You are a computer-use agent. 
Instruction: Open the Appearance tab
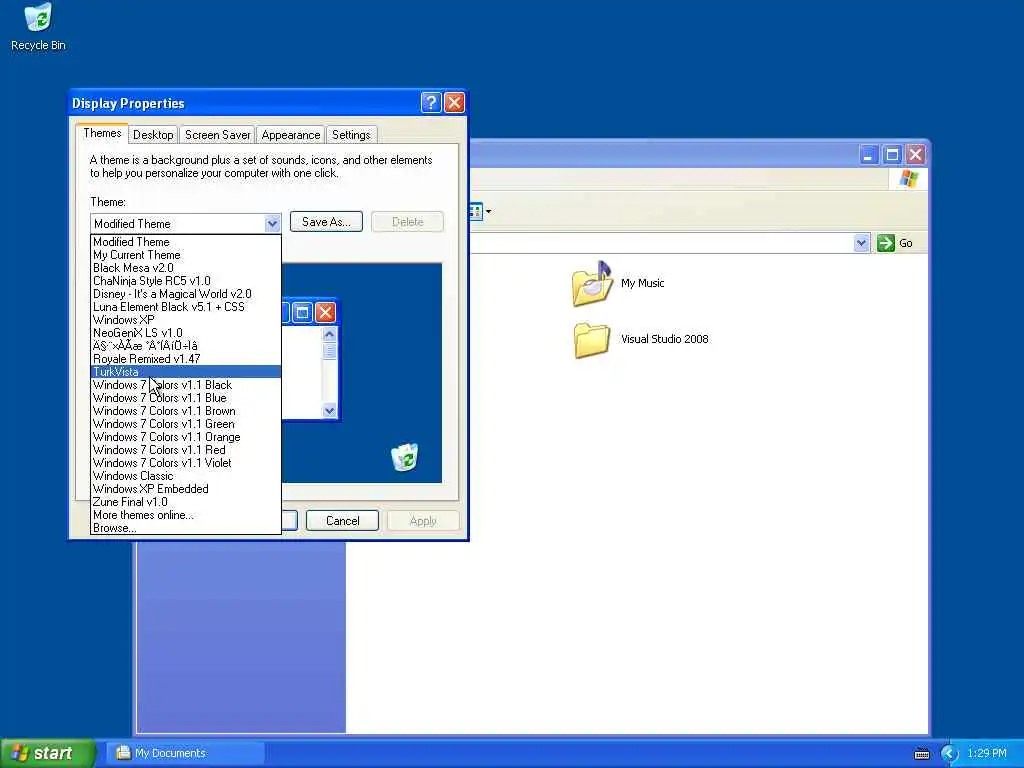[291, 135]
